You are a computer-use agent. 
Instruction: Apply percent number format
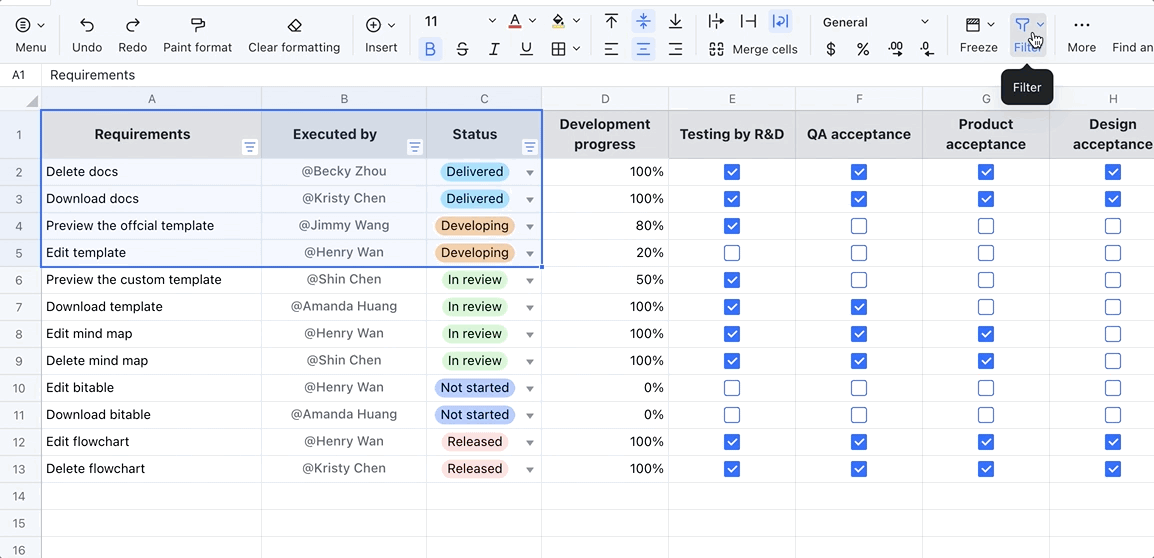point(863,49)
